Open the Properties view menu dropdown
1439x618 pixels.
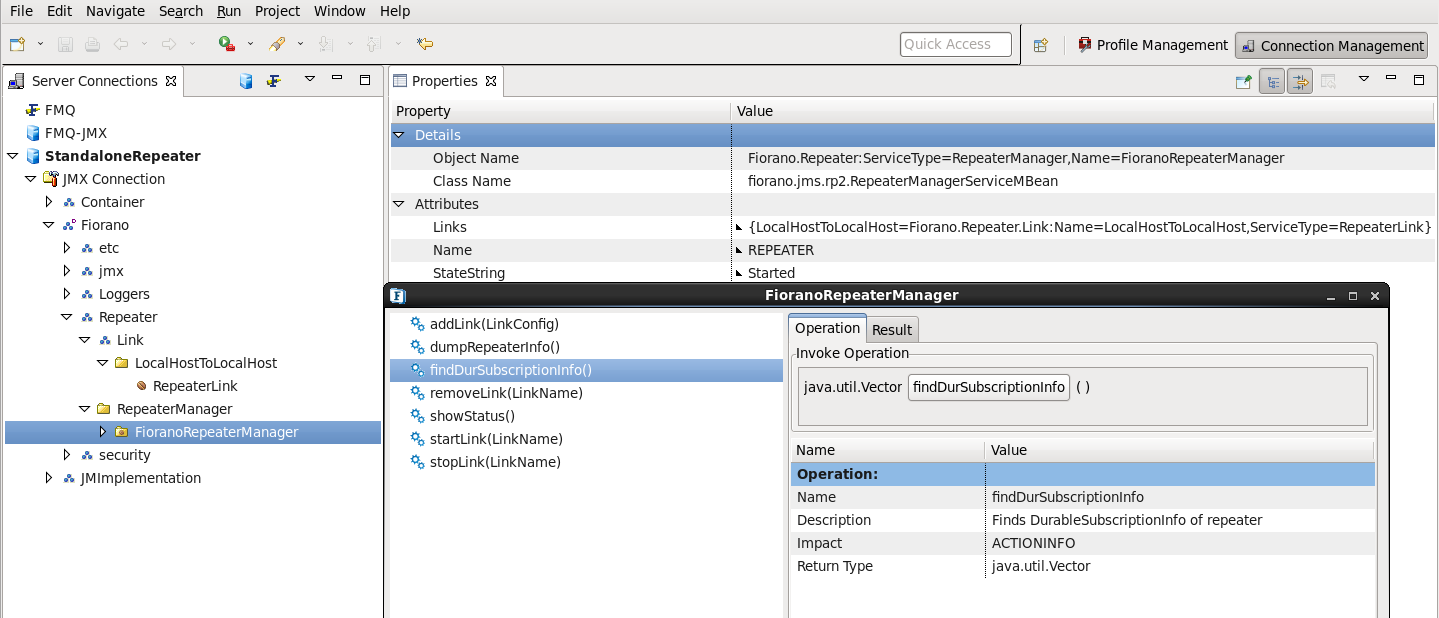[1363, 80]
